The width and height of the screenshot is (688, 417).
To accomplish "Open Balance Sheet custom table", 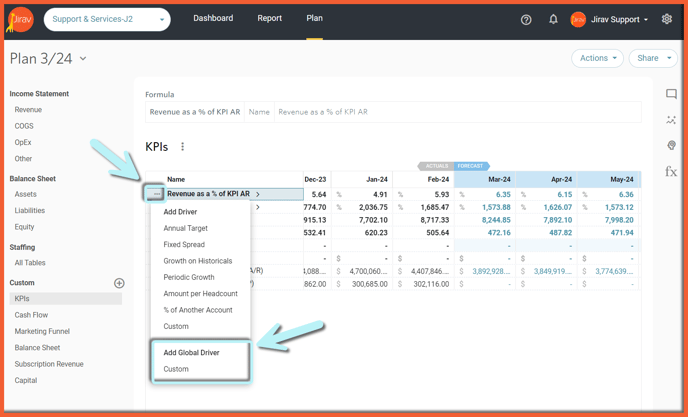I will click(x=37, y=348).
